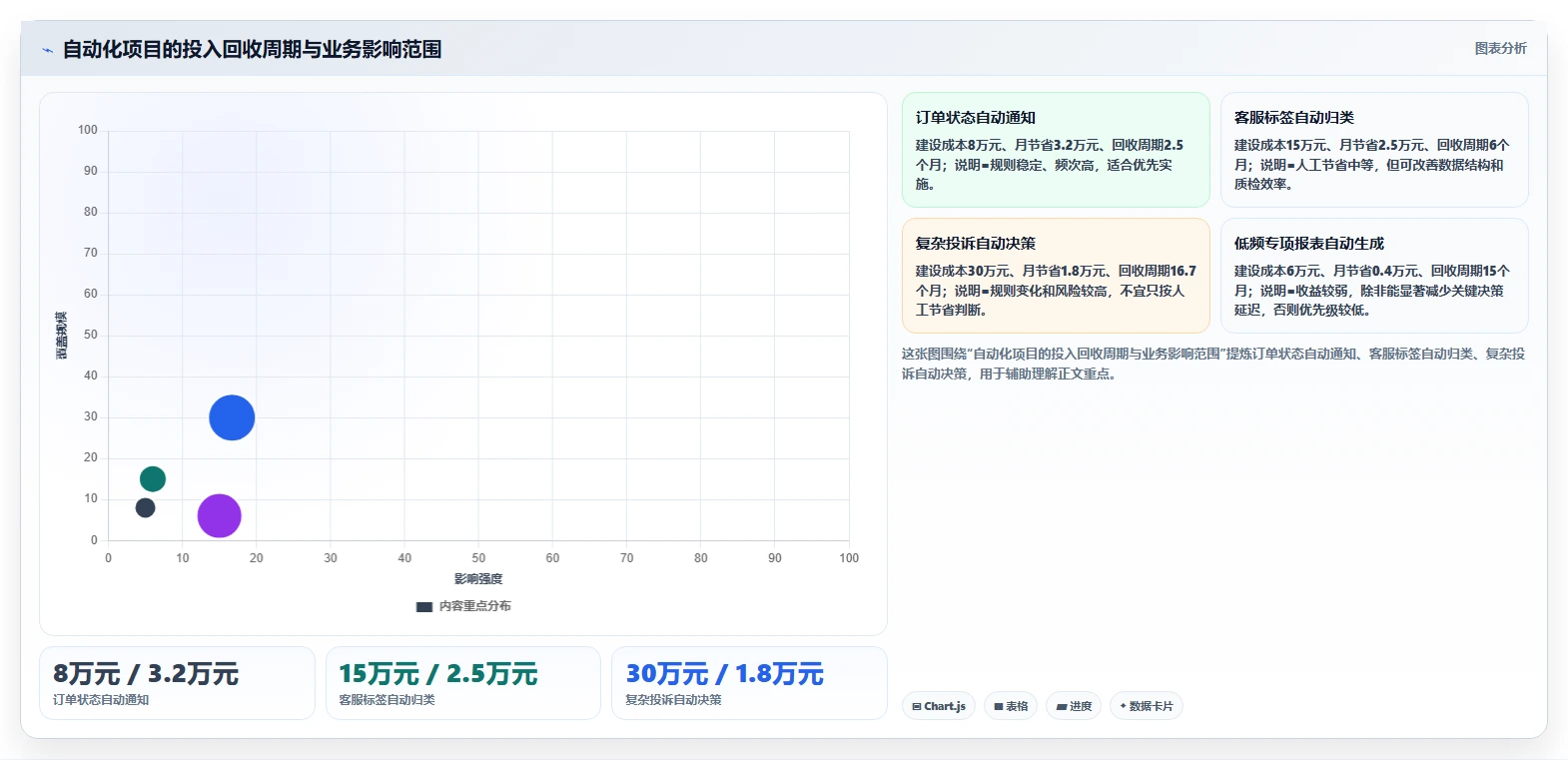The image size is (1568, 760).
Task: Click the 客服标签自动归类 caption under 15万元
Action: coord(387,700)
